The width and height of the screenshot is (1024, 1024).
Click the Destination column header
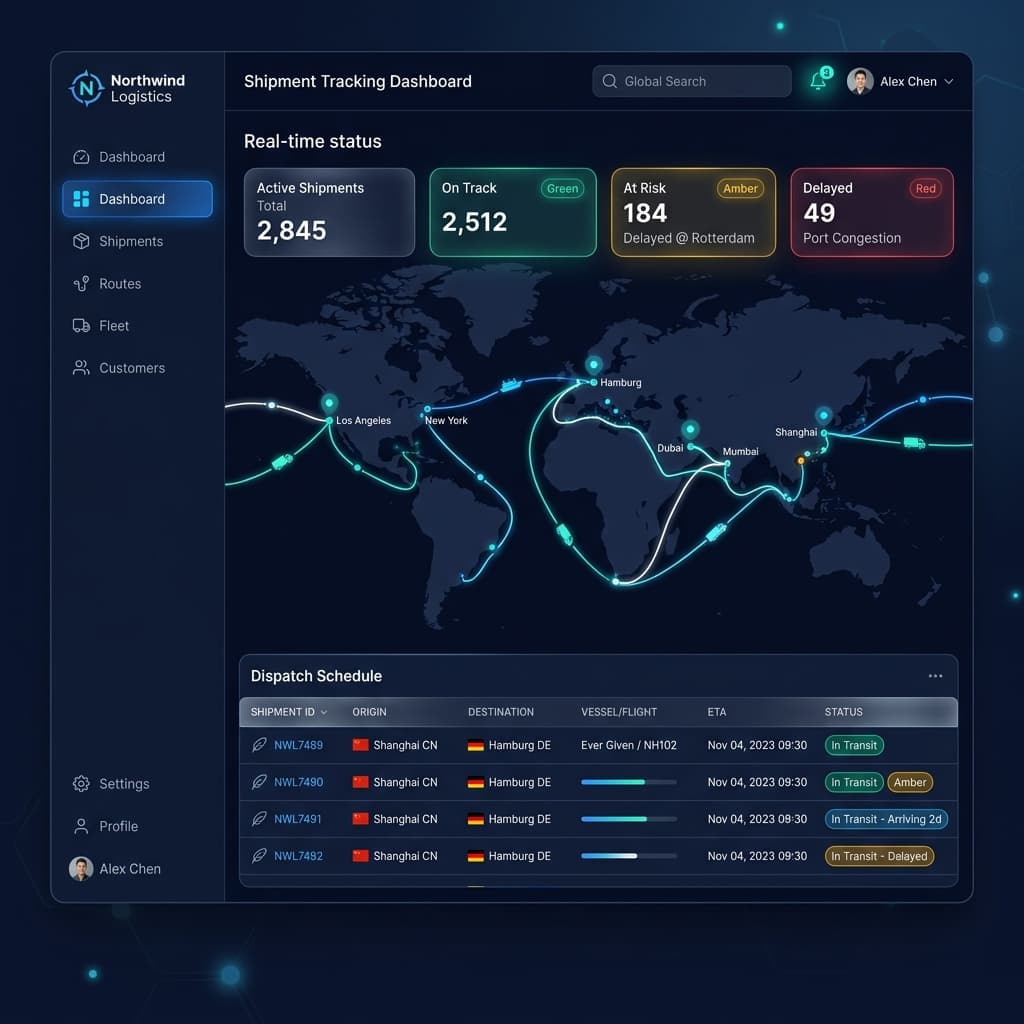501,712
